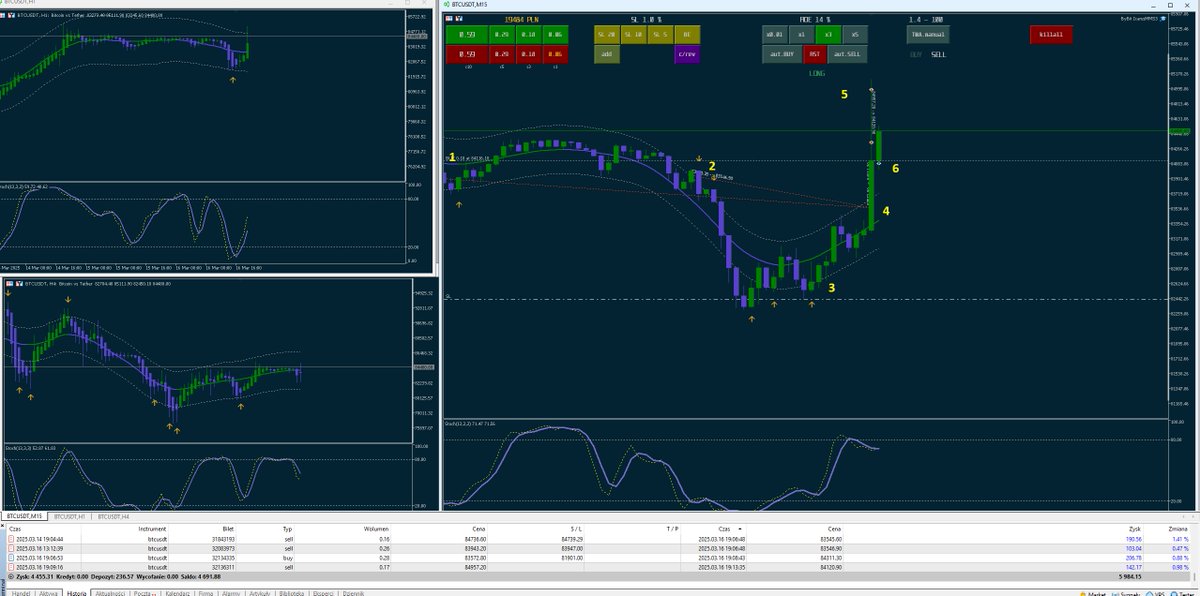This screenshot has height=596, width=1200.
Task: Click the red killall button
Action: 1052,33
